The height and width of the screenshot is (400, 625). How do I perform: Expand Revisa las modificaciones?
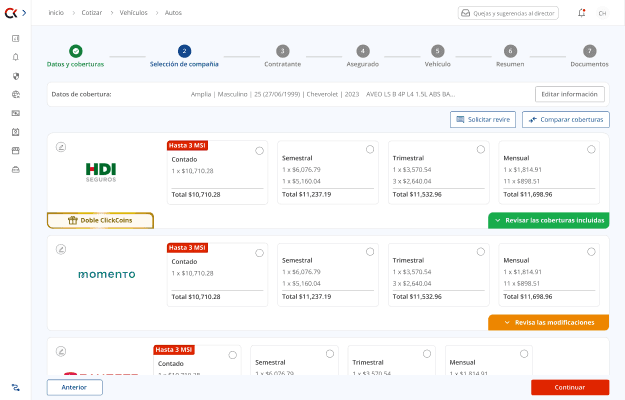(x=548, y=323)
